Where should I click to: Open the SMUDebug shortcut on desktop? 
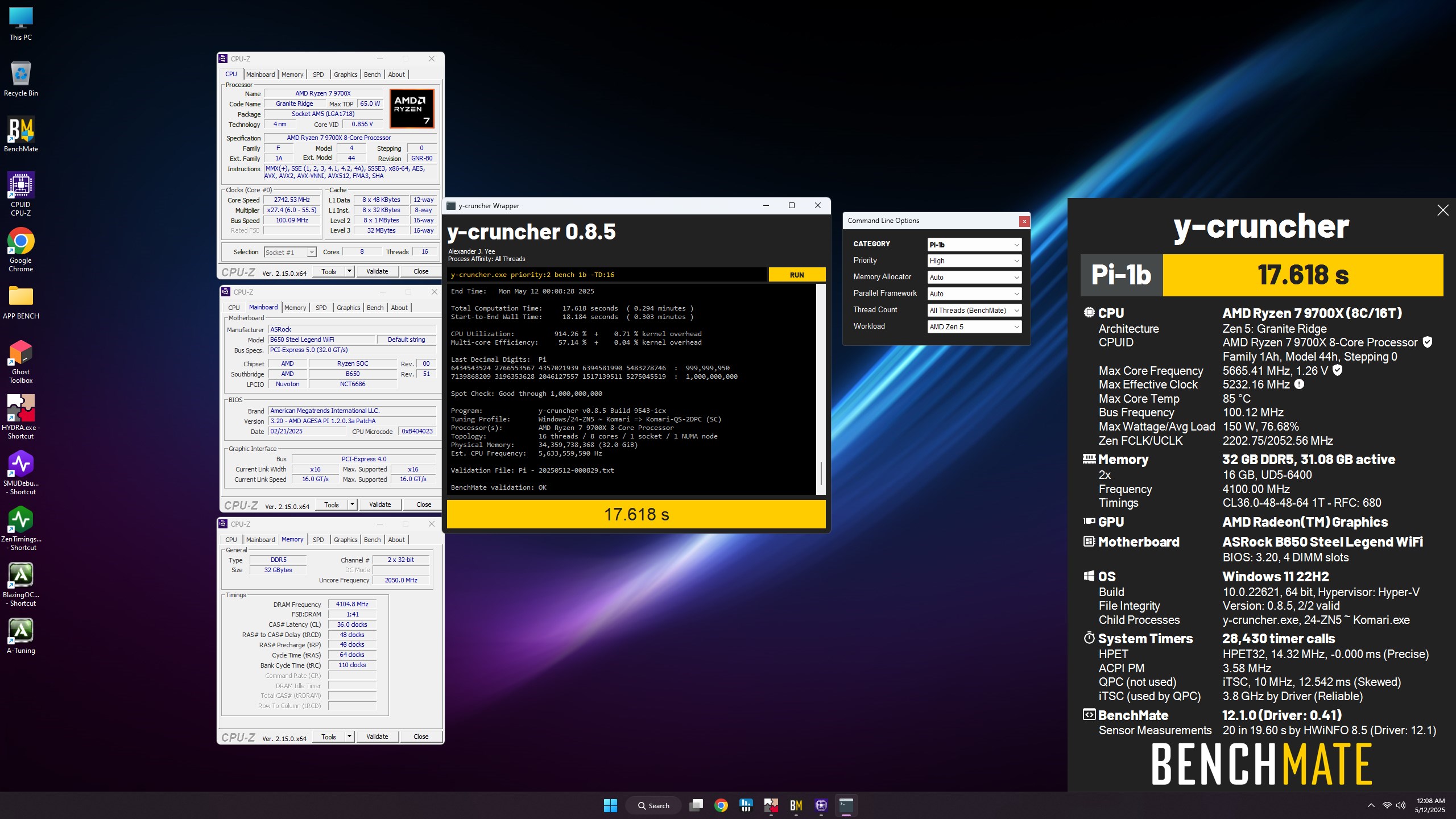pyautogui.click(x=21, y=473)
